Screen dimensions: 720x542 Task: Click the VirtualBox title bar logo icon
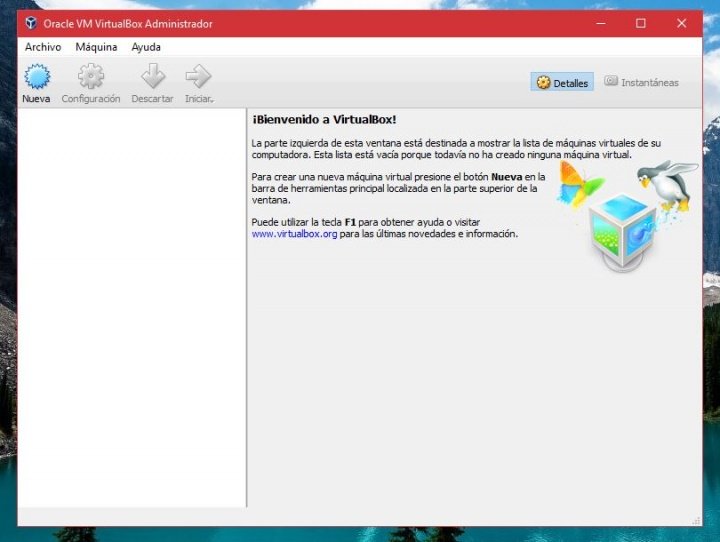31,23
